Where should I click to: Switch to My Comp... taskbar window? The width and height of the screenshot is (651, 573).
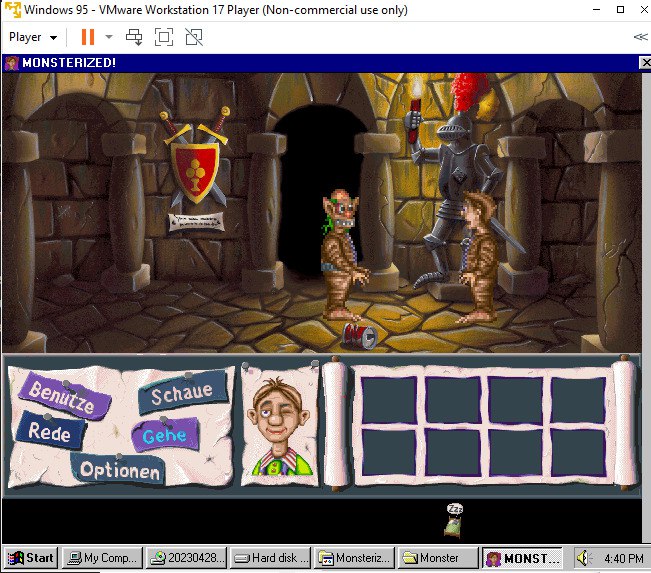point(102,558)
